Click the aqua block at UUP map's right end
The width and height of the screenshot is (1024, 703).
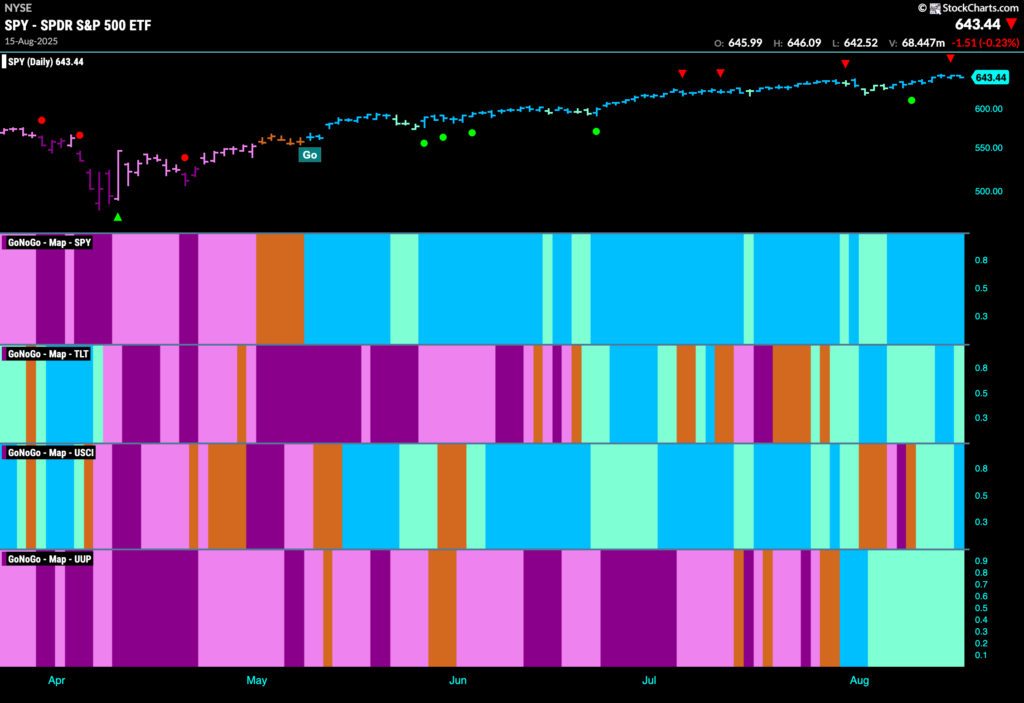(916, 608)
